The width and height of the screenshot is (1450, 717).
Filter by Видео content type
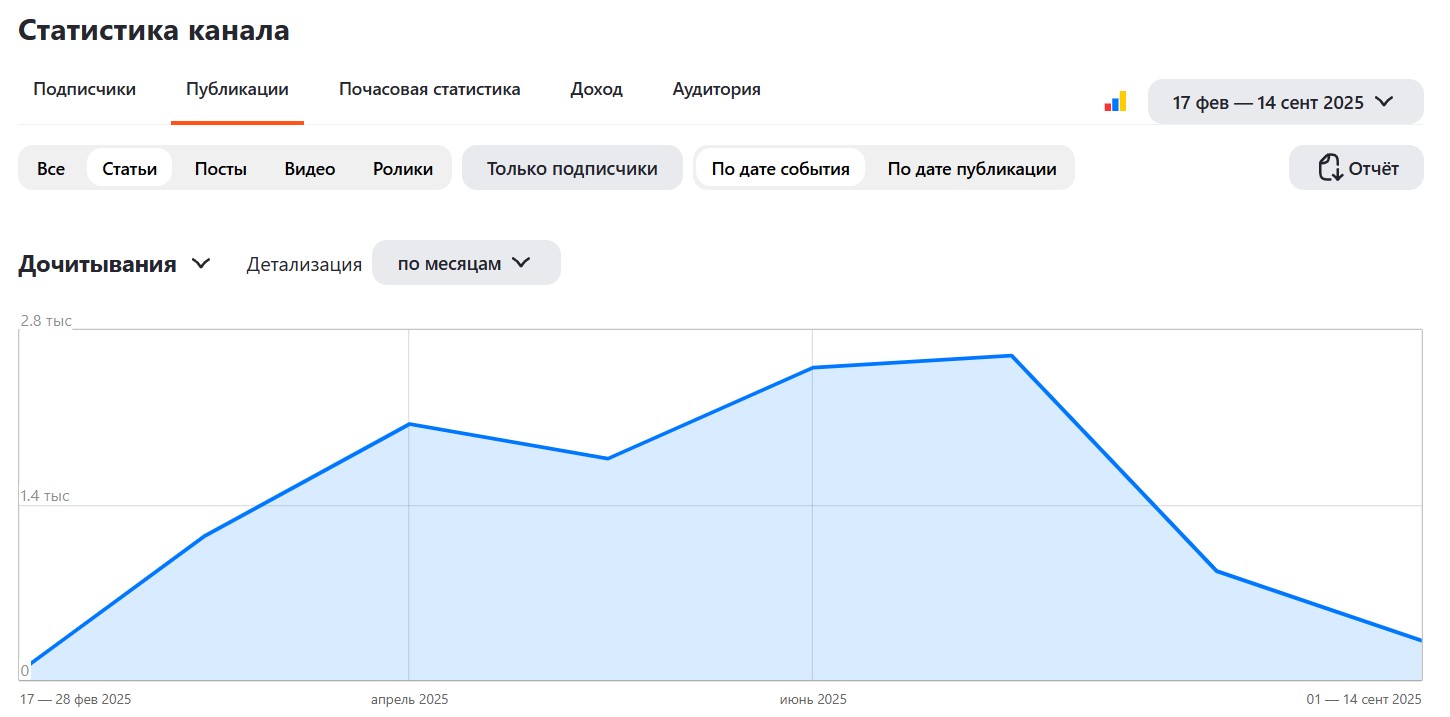(310, 168)
